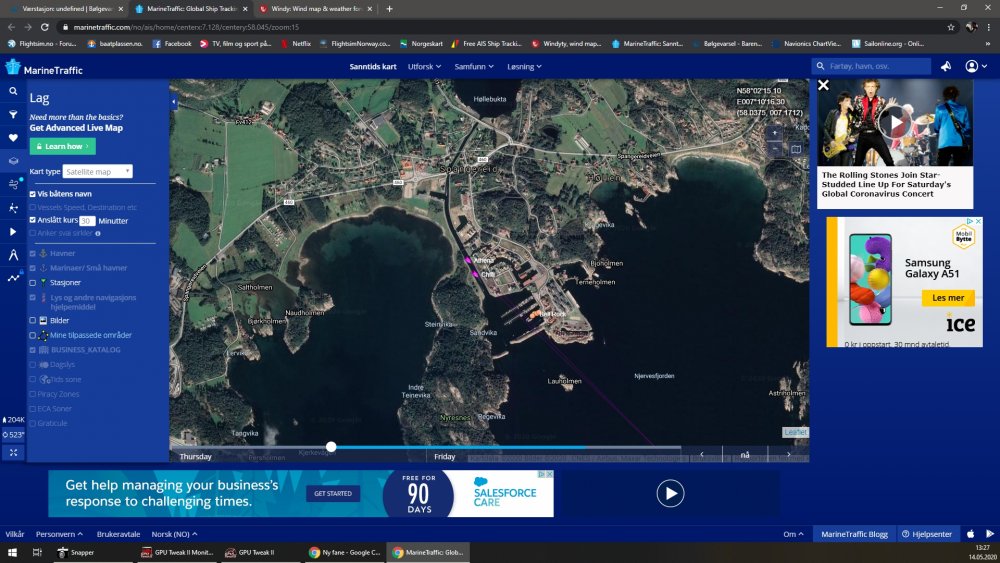Viewport: 1000px width, 563px height.
Task: Open the filter funnel tool
Action: coord(13,115)
